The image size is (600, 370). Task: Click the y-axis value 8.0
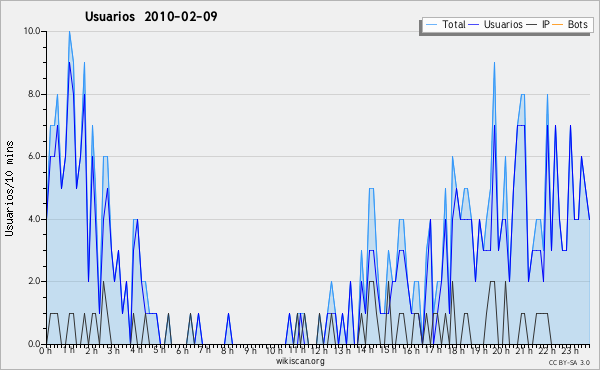(x=34, y=94)
